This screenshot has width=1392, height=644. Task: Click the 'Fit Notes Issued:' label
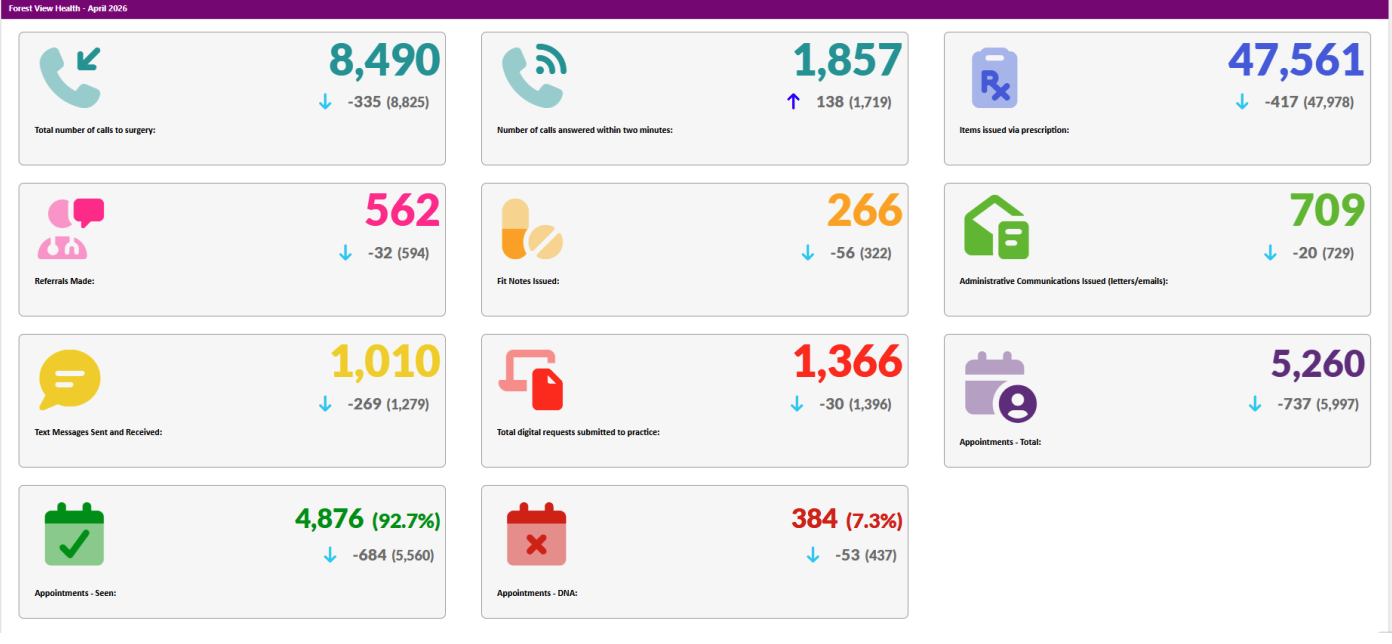[528, 281]
